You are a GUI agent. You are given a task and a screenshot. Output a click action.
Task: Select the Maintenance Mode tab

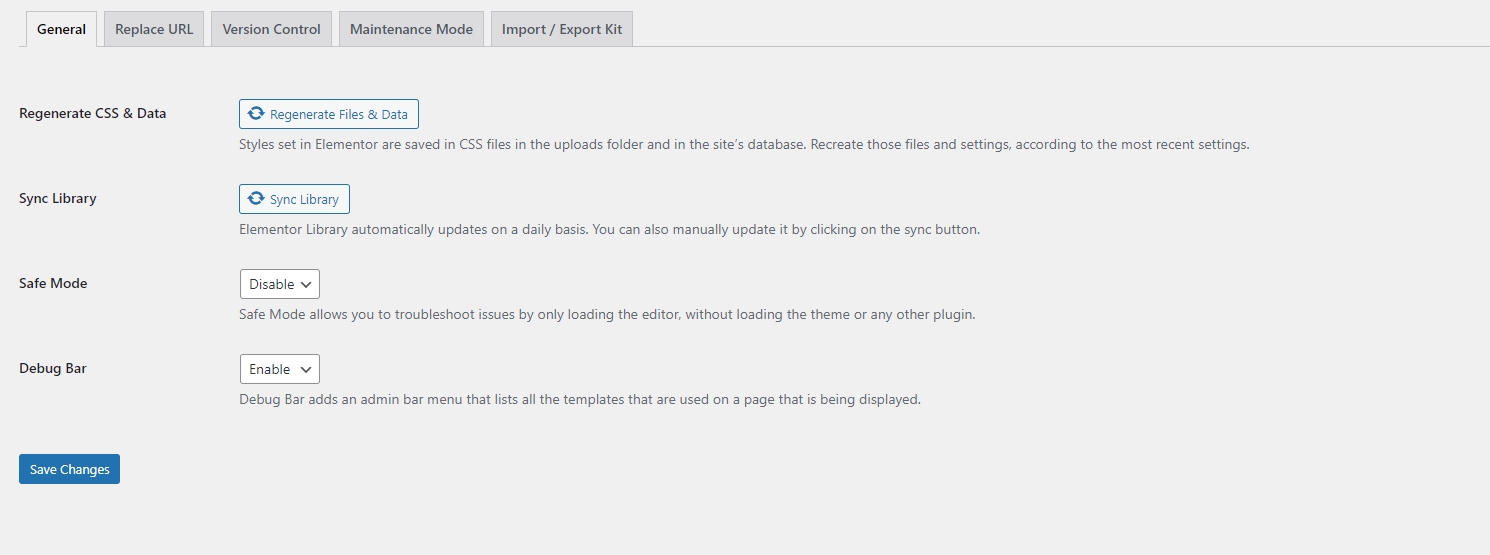tap(411, 29)
